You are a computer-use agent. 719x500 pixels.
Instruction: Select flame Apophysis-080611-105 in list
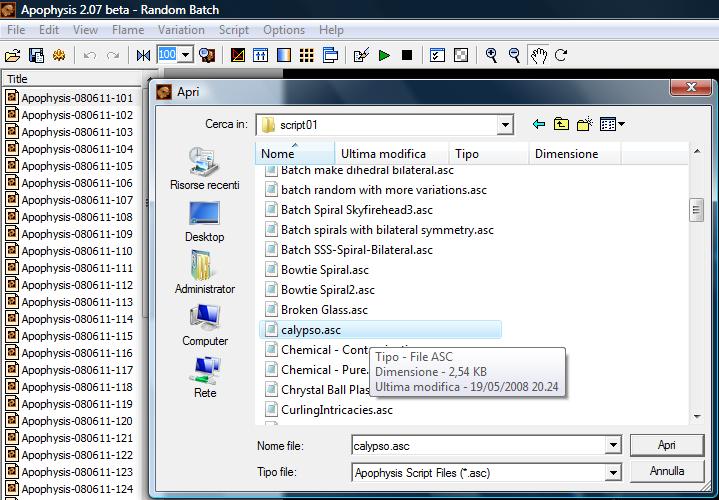coord(70,166)
